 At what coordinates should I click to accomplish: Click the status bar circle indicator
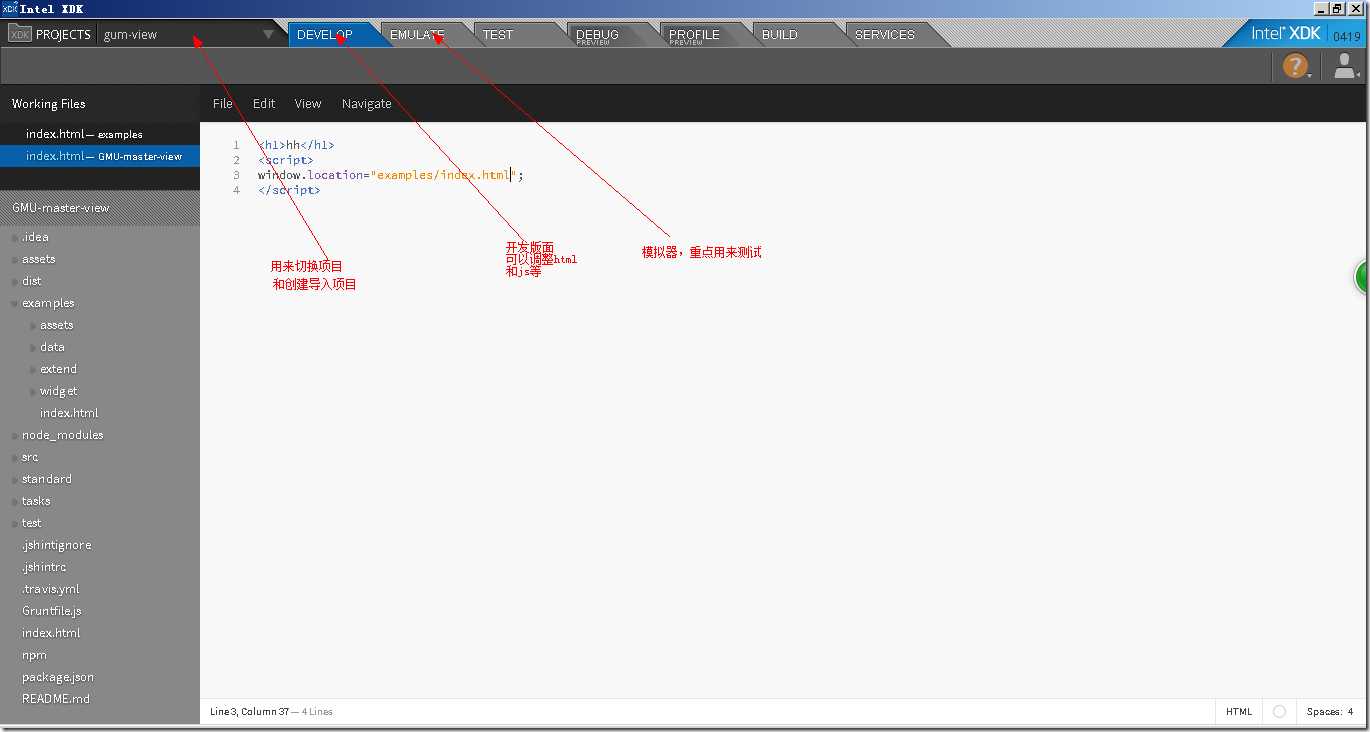[x=1278, y=712]
